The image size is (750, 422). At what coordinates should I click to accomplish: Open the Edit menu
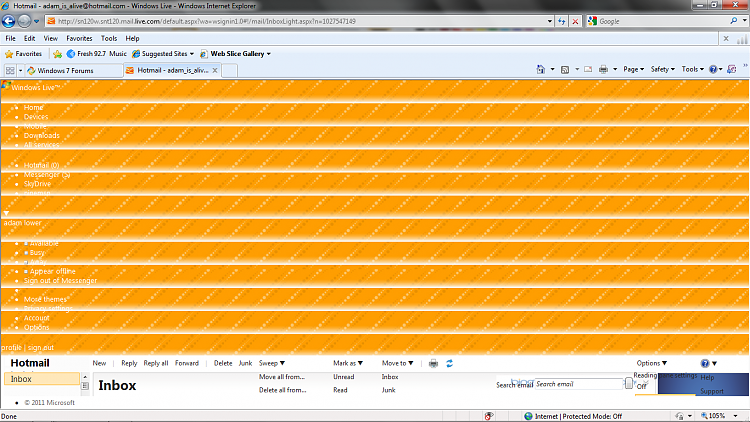point(30,38)
